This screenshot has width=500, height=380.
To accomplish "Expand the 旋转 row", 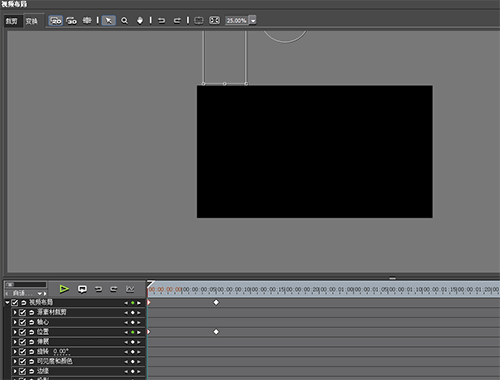I will [15, 351].
